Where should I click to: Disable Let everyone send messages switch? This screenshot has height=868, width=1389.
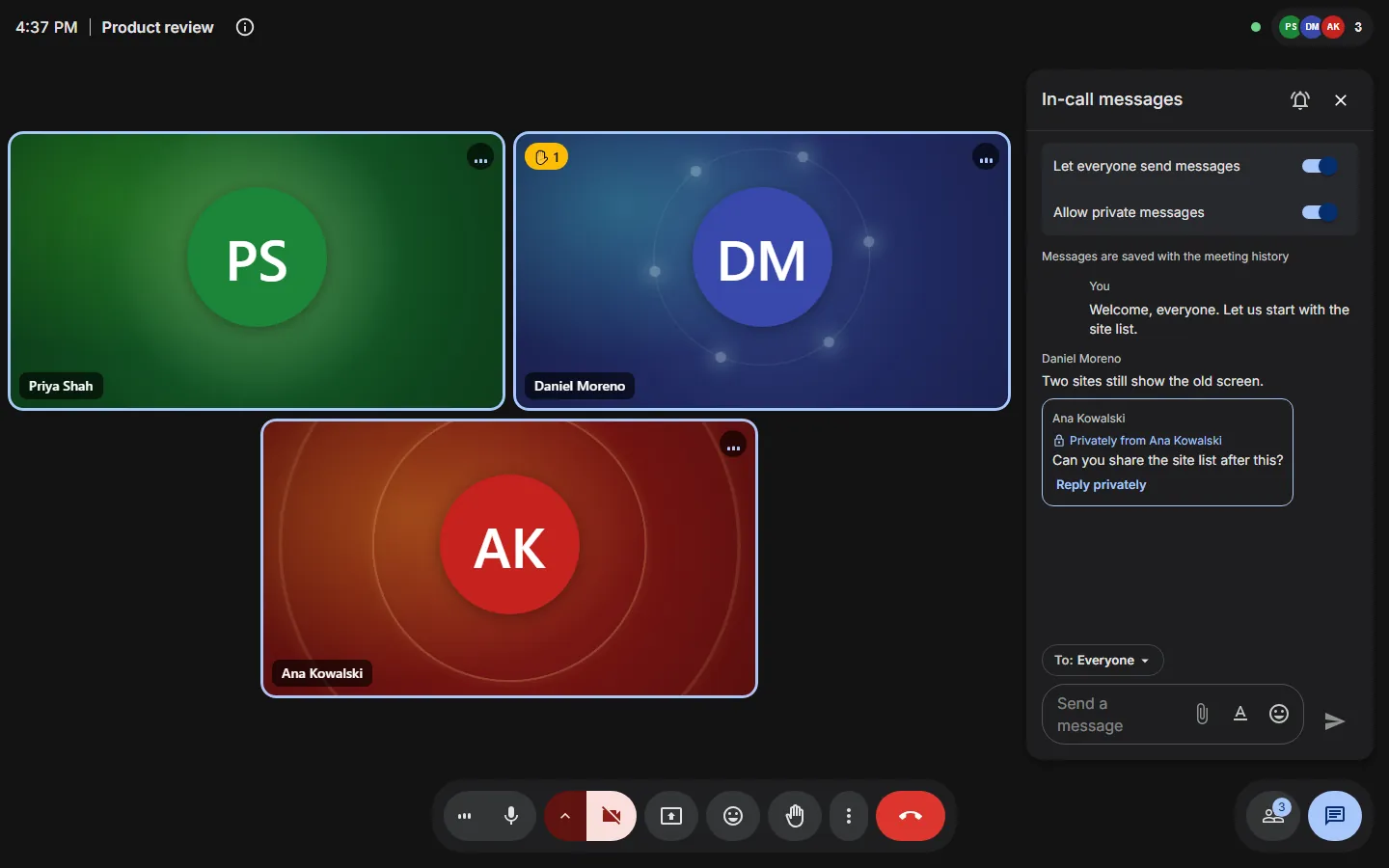click(1320, 166)
